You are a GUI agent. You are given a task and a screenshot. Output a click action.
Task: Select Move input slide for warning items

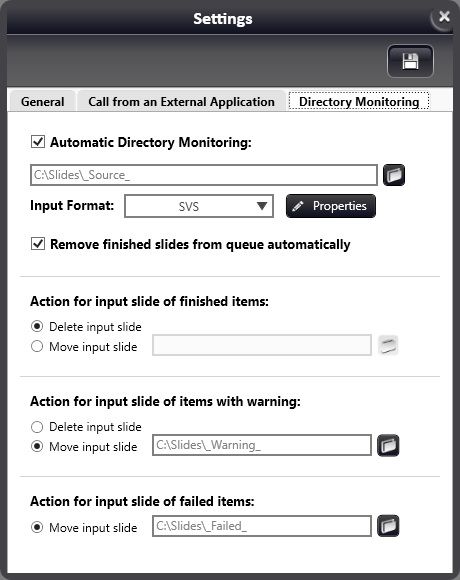(37, 446)
